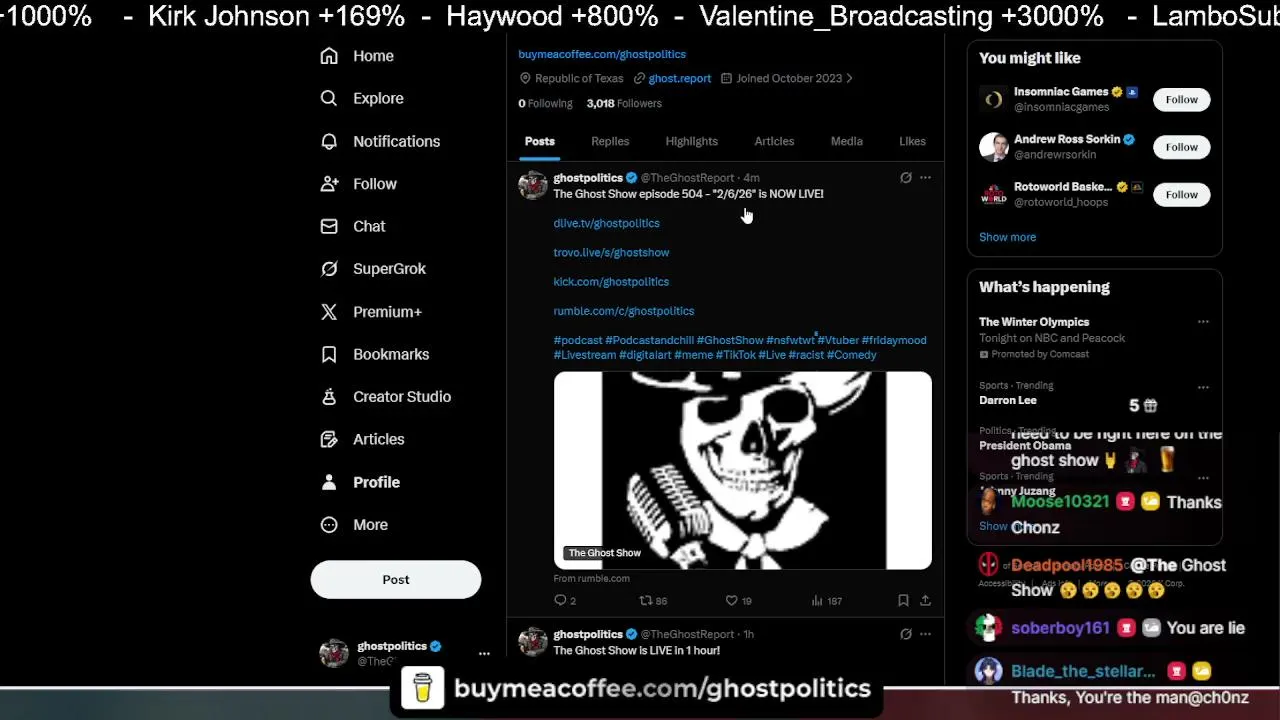Image resolution: width=1280 pixels, height=720 pixels.
Task: Open the Articles profile tab
Action: pyautogui.click(x=774, y=141)
